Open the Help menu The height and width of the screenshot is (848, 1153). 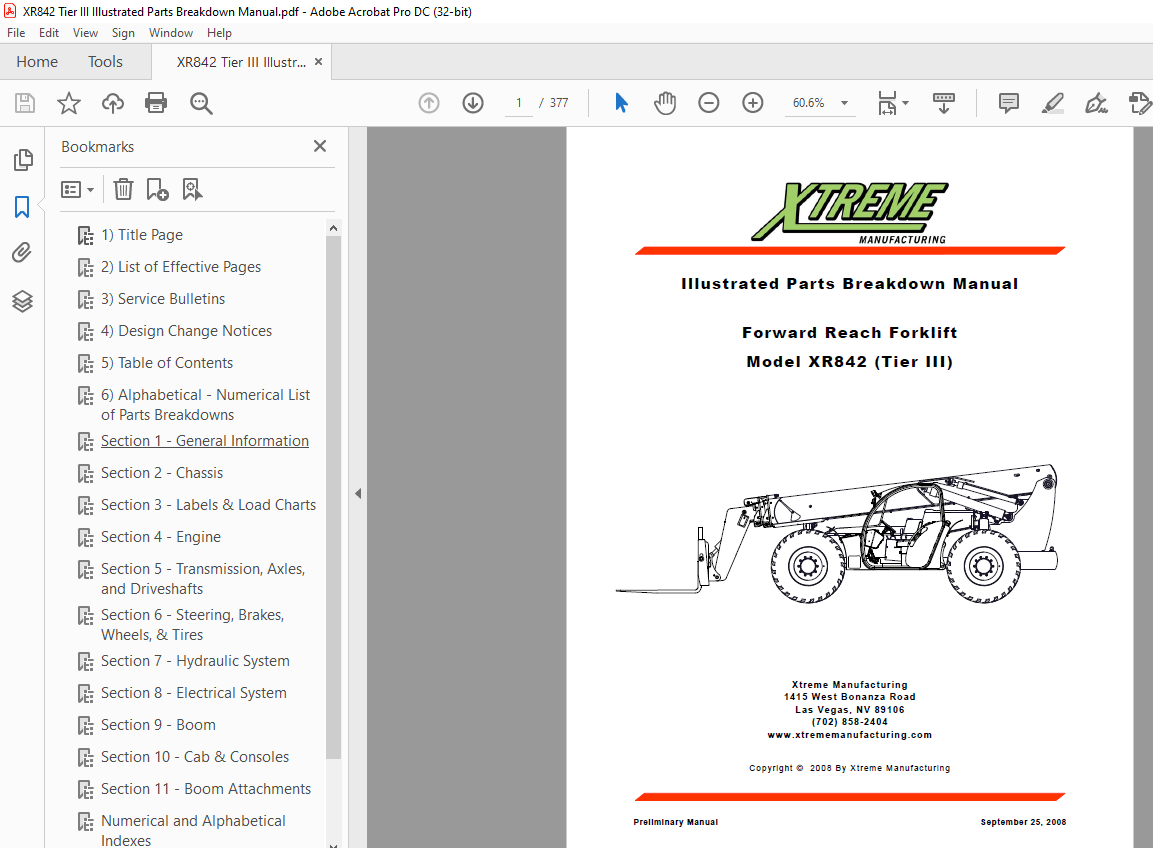click(219, 33)
